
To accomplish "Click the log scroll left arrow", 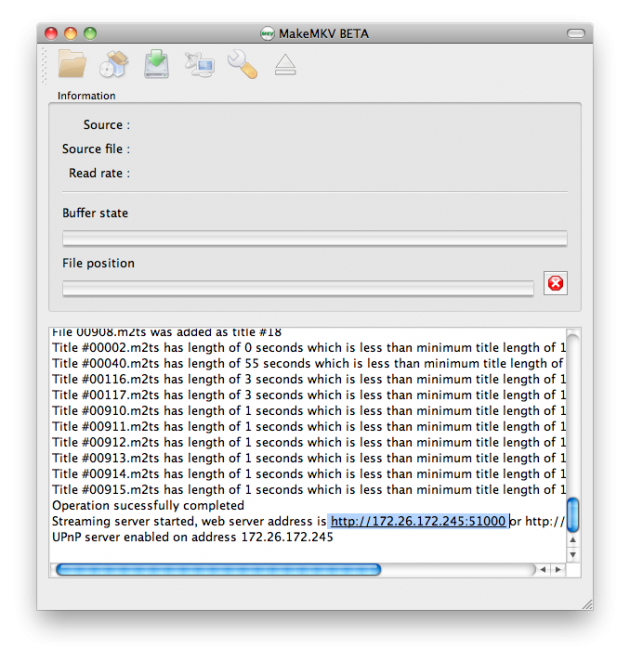I will click(x=543, y=569).
